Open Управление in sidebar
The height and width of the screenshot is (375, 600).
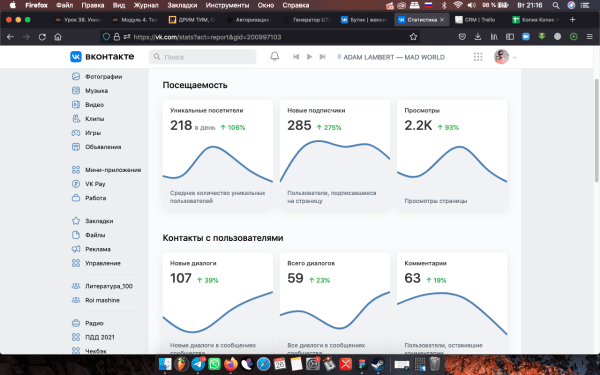click(x=96, y=263)
